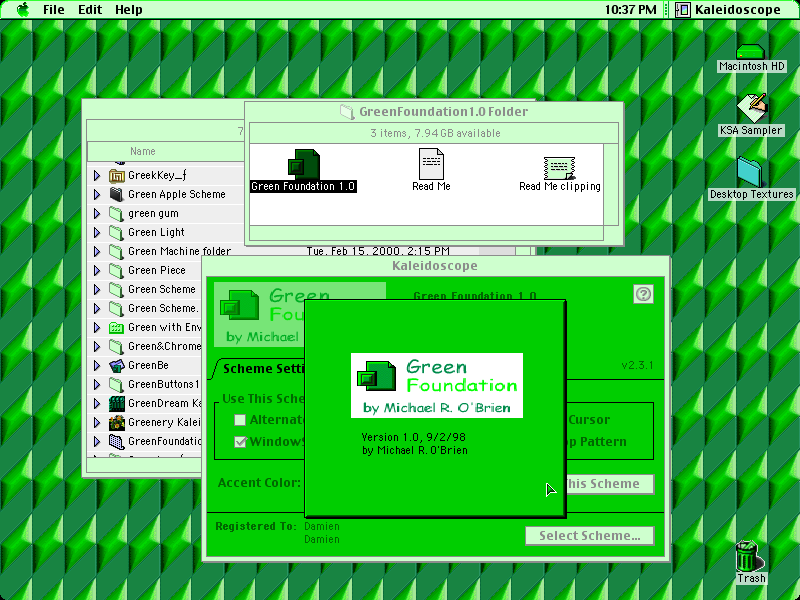Image resolution: width=800 pixels, height=600 pixels.
Task: Select the Green Foundation 1.0 scheme file icon
Action: (304, 164)
